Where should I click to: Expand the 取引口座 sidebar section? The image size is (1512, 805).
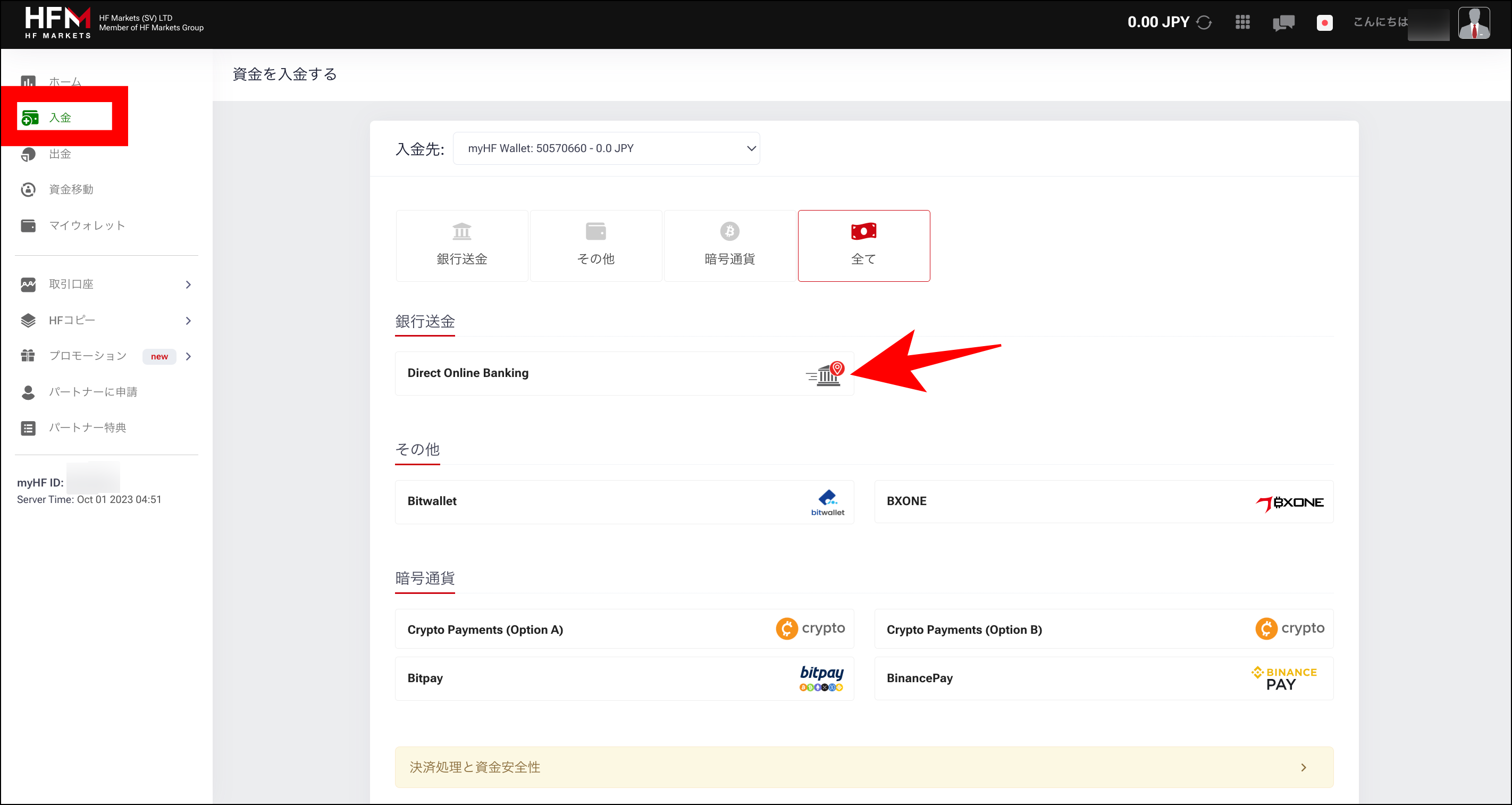[106, 284]
